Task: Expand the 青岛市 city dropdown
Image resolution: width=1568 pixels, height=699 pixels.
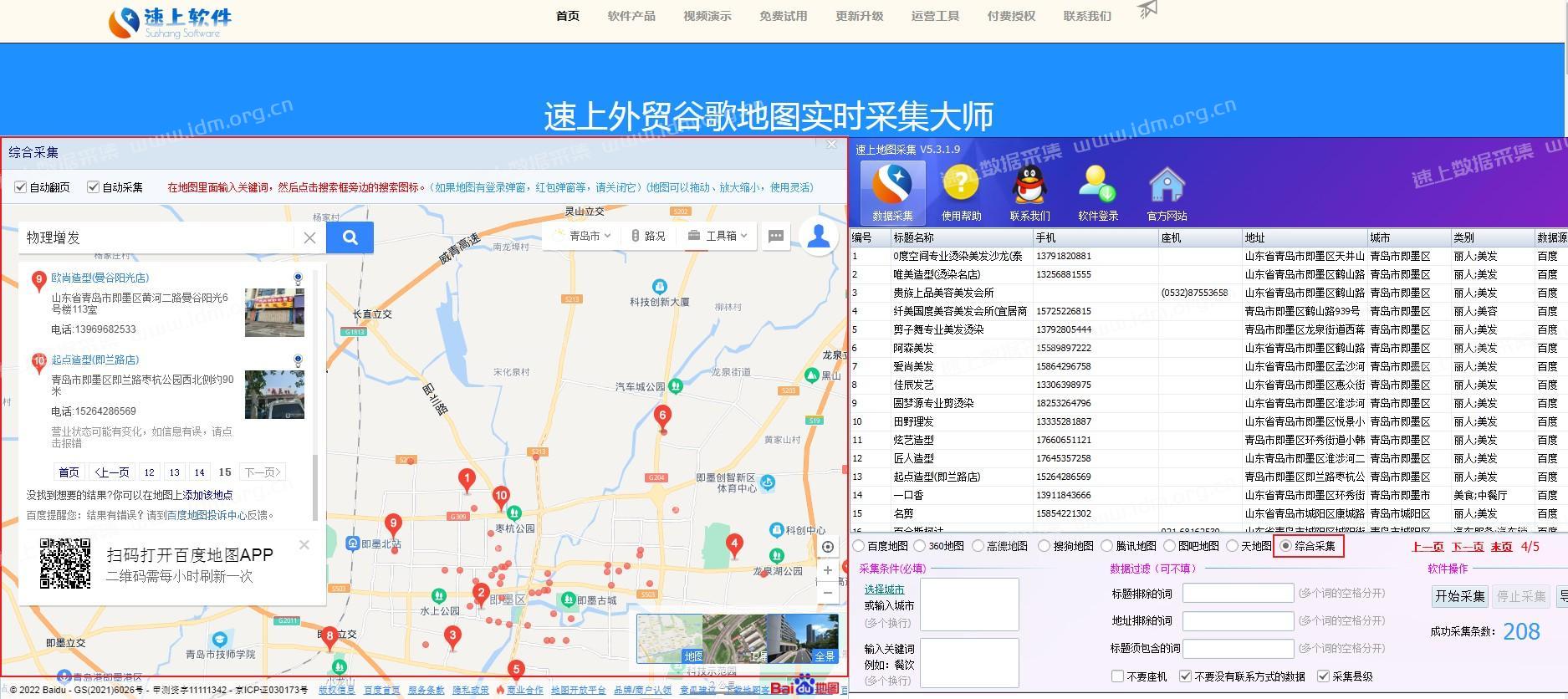Action: [x=584, y=237]
